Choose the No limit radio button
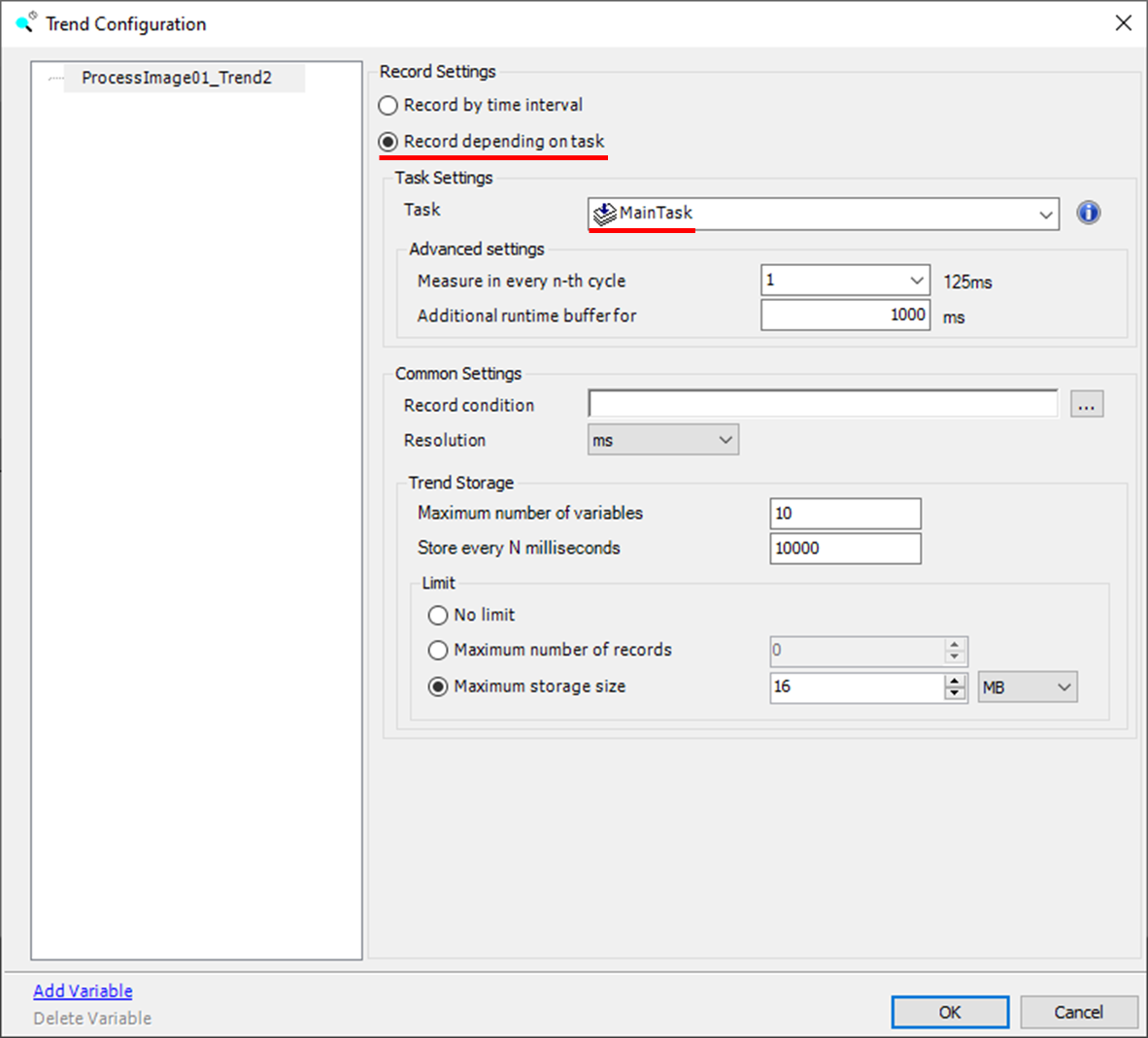1148x1038 pixels. 438,616
